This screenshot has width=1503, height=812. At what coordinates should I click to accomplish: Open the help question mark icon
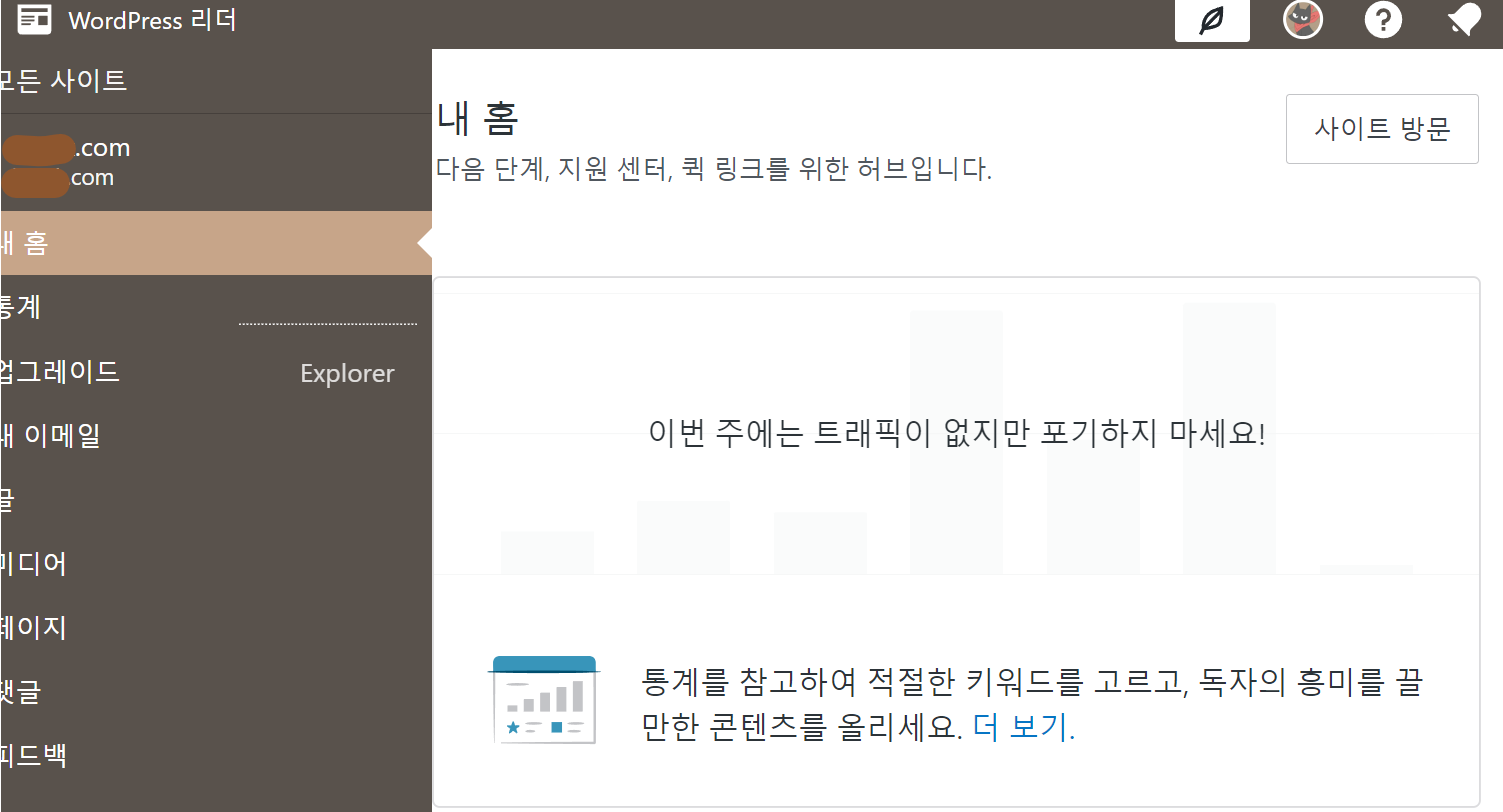pos(1384,20)
